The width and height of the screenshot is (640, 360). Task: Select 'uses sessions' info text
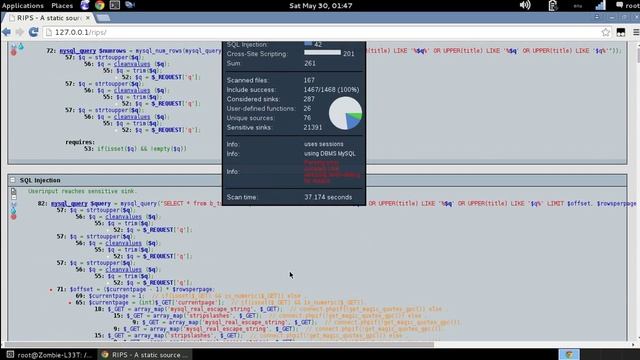[x=324, y=144]
